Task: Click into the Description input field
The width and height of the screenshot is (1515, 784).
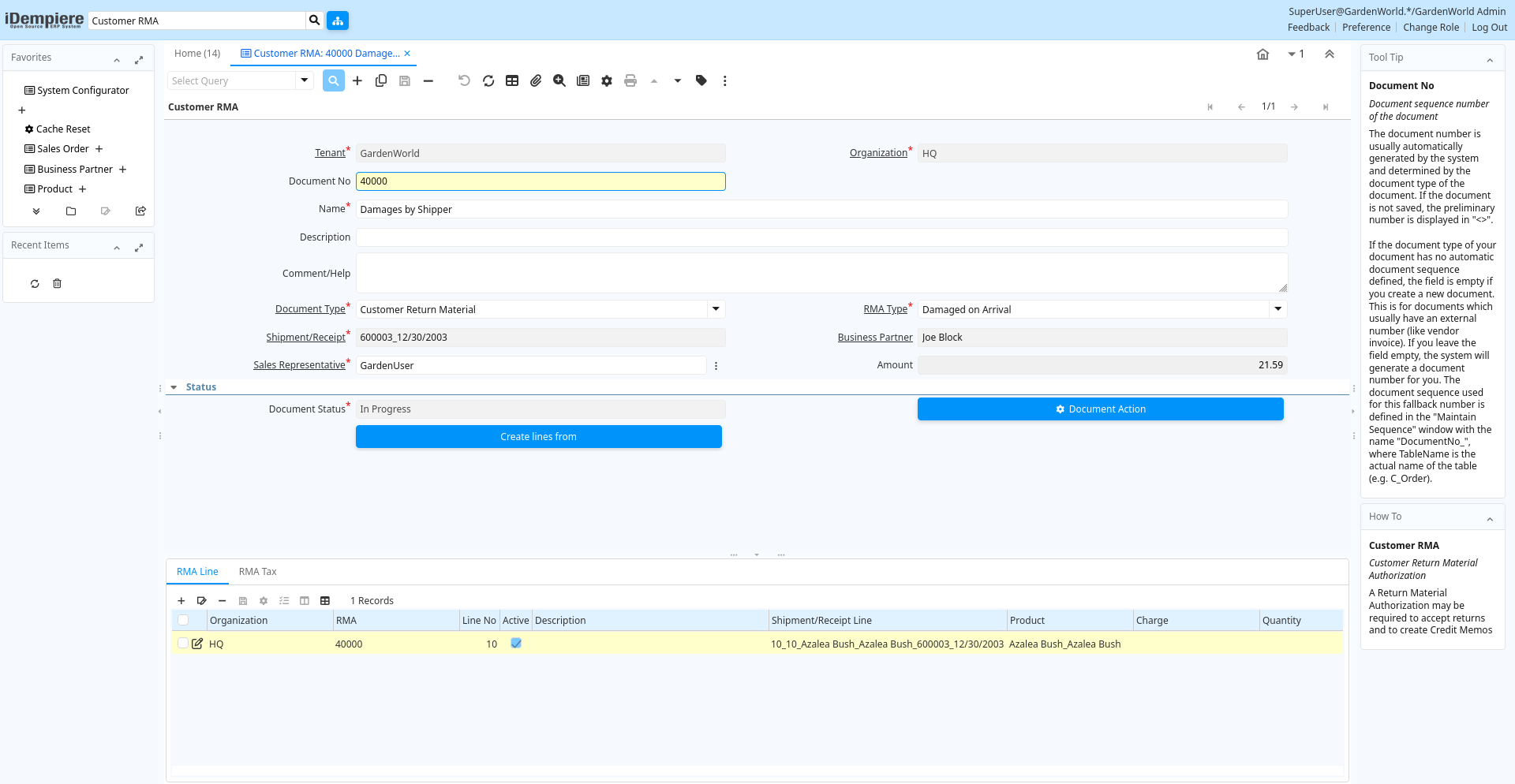Action: (x=821, y=237)
